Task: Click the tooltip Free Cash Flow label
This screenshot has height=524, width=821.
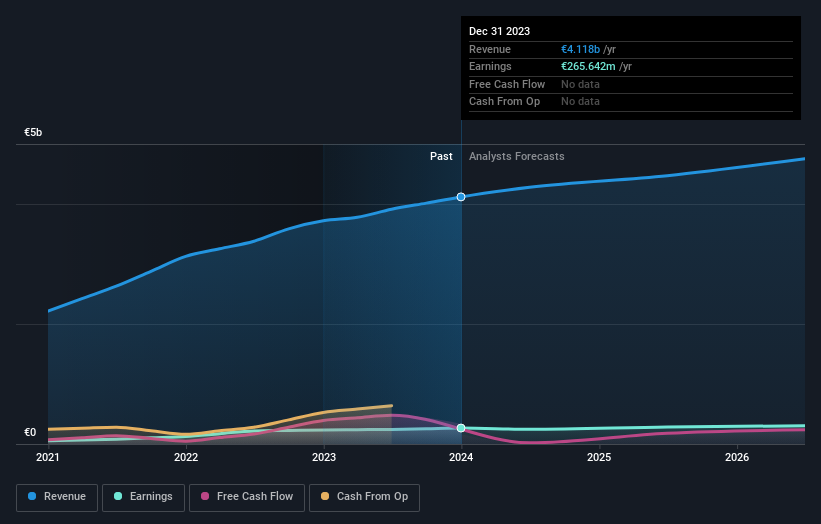Action: [507, 84]
